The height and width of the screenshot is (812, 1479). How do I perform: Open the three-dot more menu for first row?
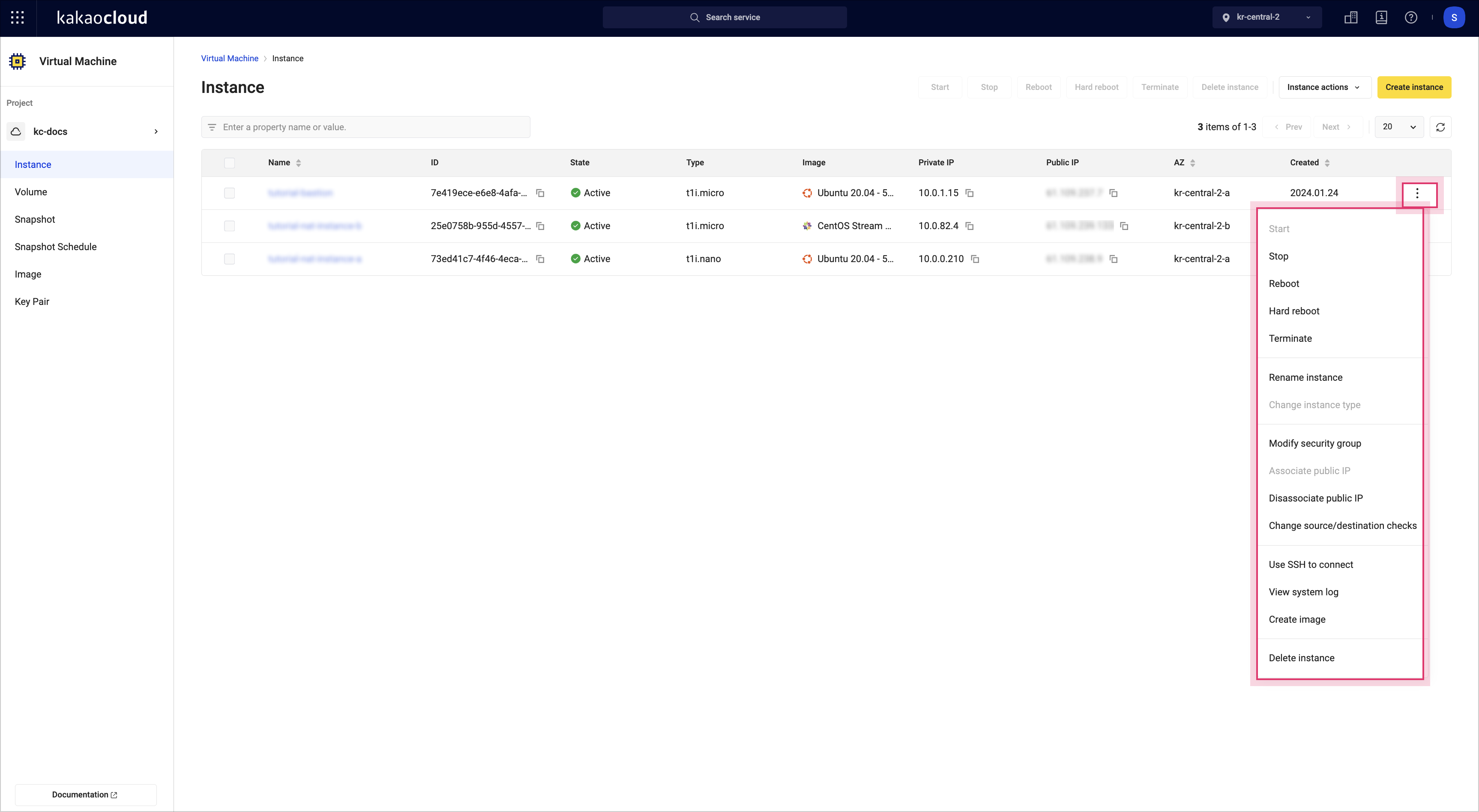(x=1417, y=194)
